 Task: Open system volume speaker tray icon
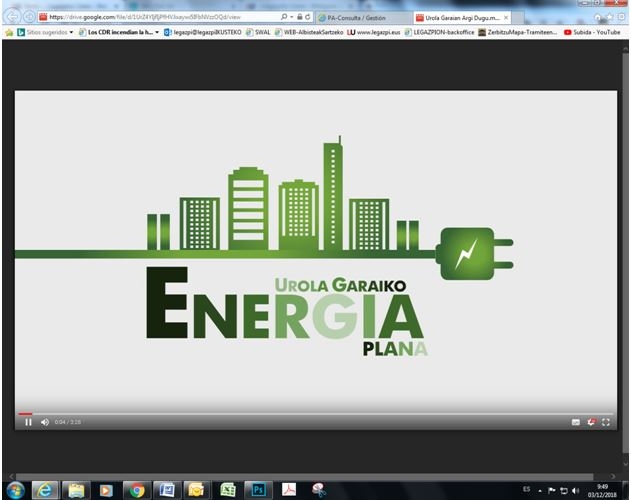coord(576,490)
